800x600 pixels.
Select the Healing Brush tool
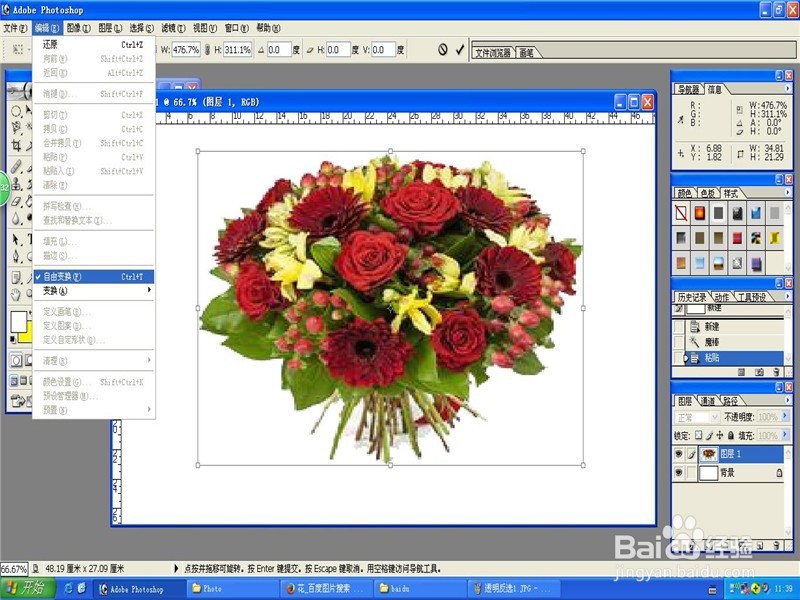pos(16,166)
